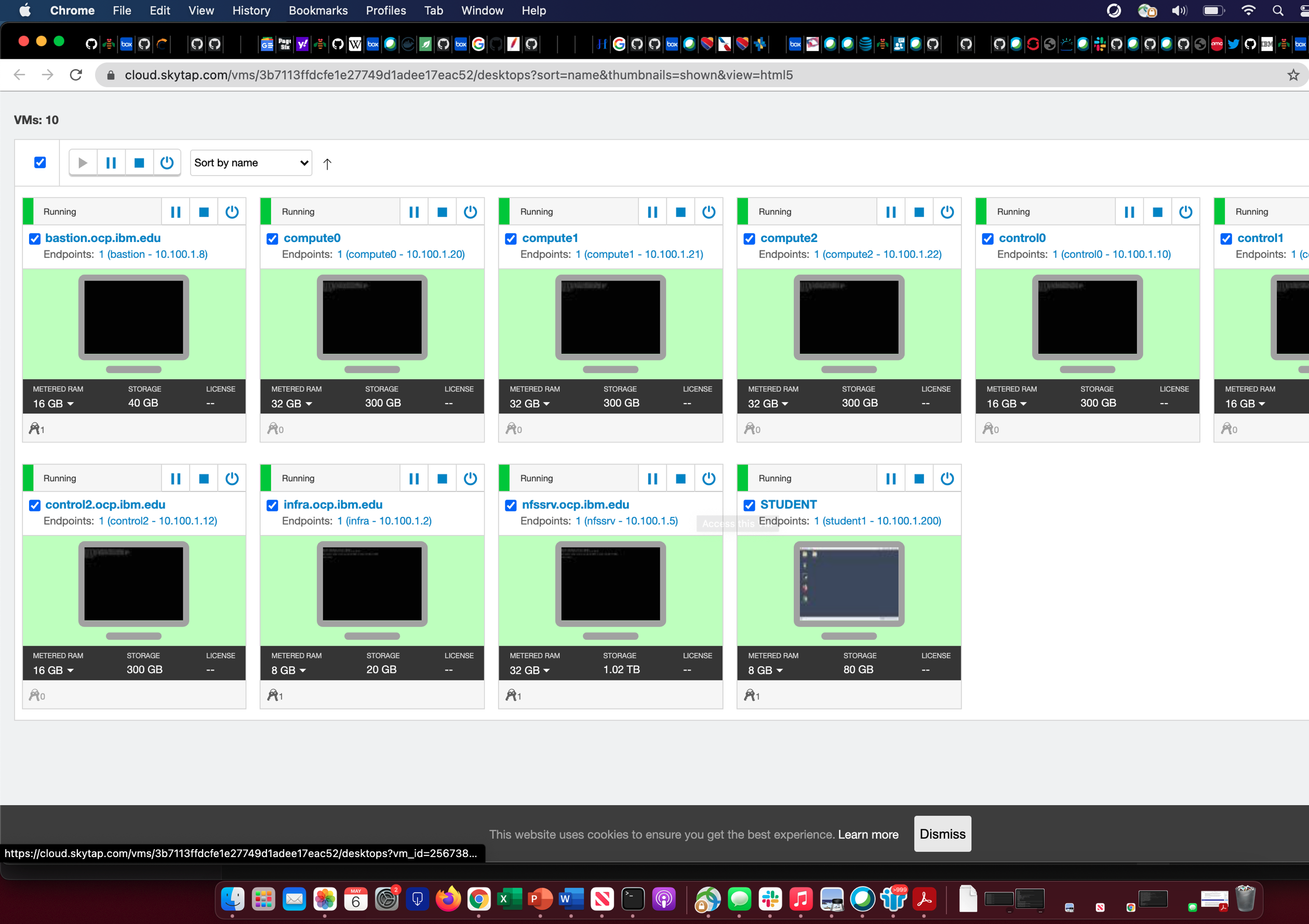The image size is (1309, 924).
Task: Stop the infra.ocp.ibm.edu VM
Action: click(442, 479)
